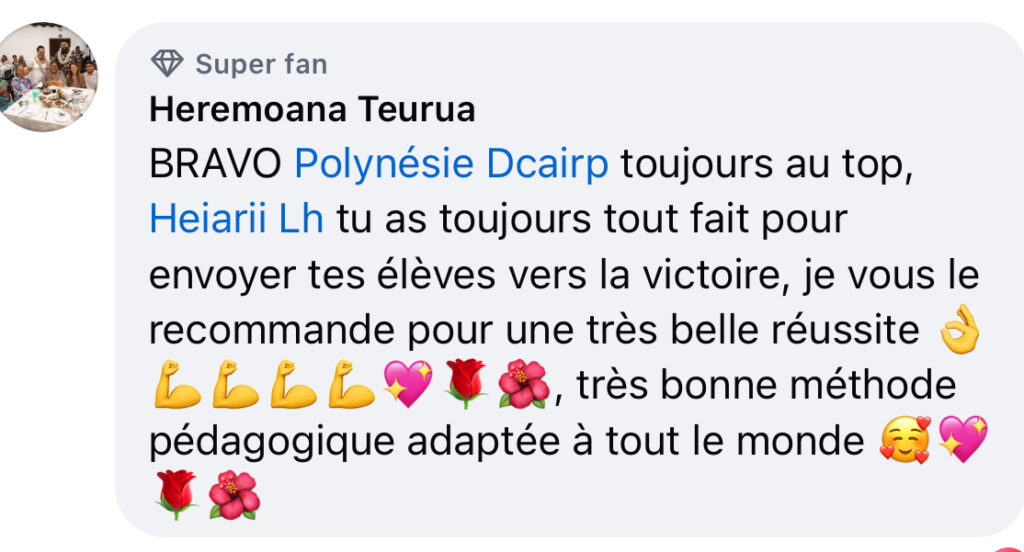Image resolution: width=1024 pixels, height=552 pixels.
Task: Click the hibiscus emoji on the last line
Action: click(234, 495)
